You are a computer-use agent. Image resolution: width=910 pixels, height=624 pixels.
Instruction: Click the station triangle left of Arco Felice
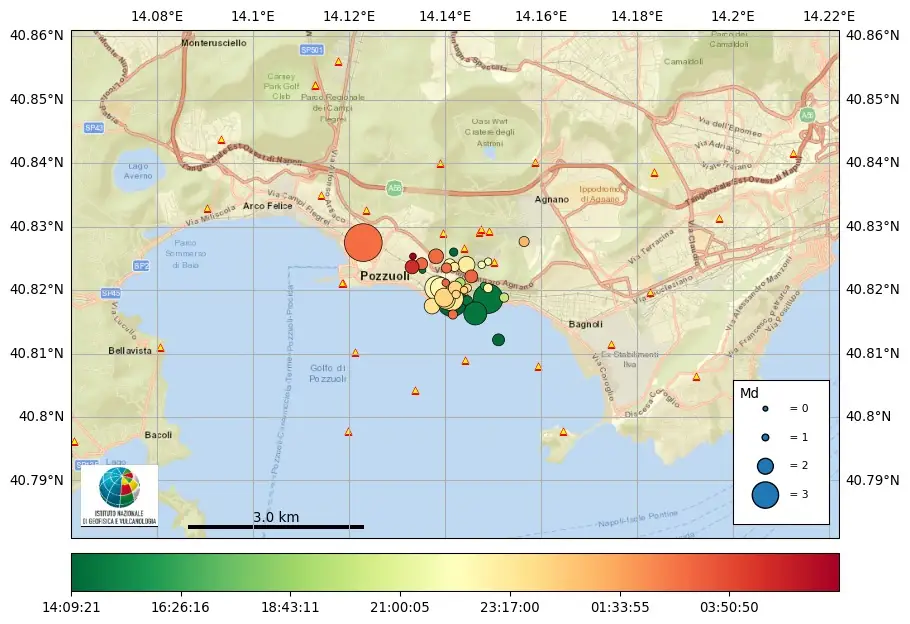pos(207,209)
